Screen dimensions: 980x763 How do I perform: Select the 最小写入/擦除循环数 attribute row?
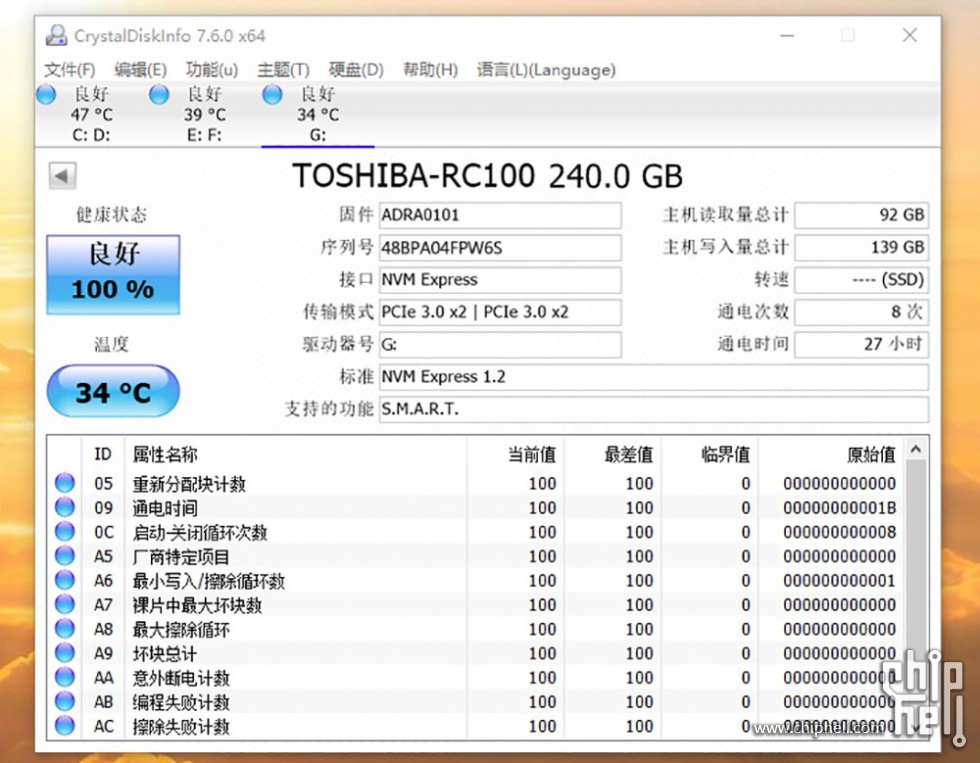pyautogui.click(x=476, y=581)
